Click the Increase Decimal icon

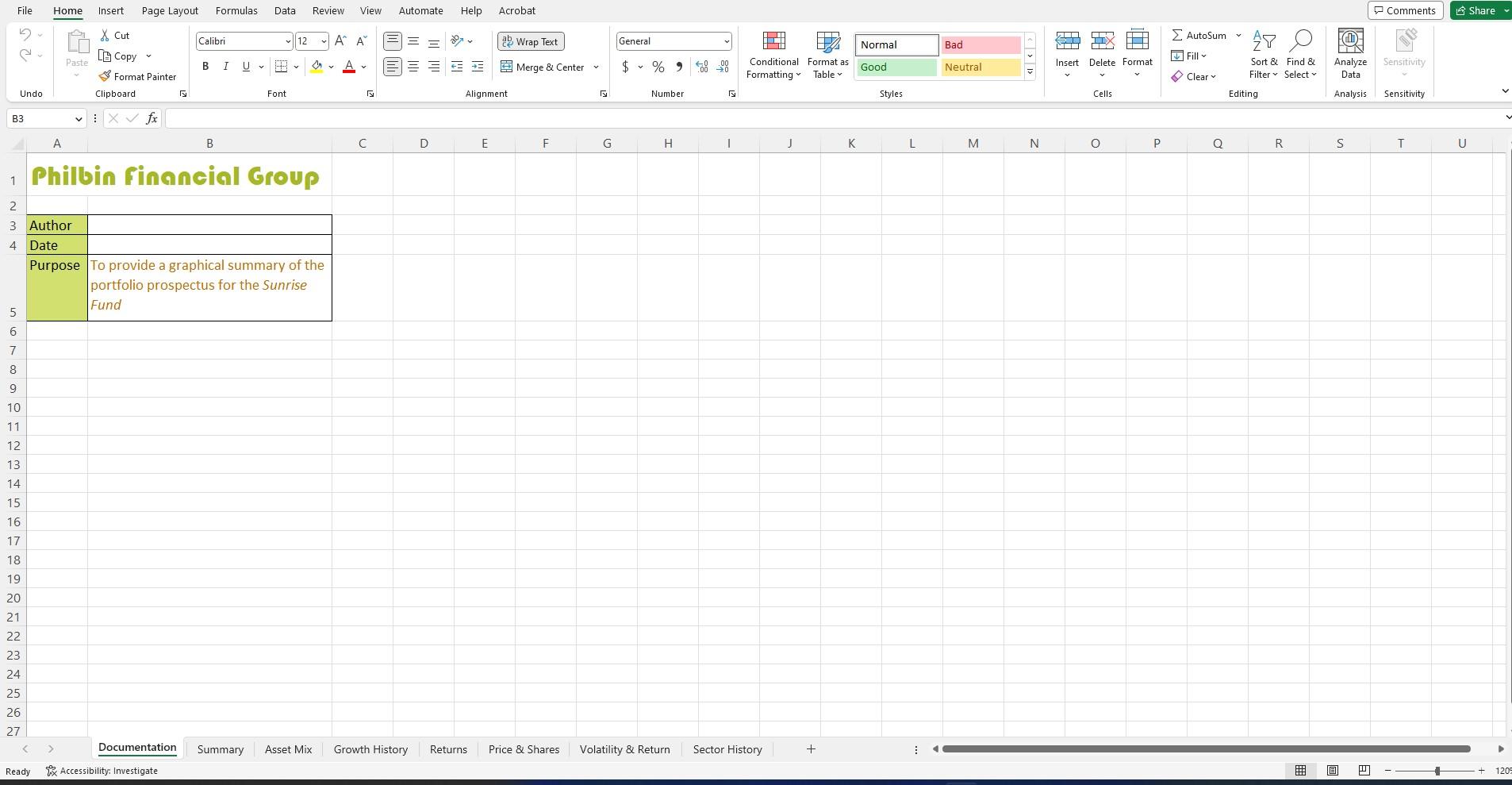pos(702,67)
